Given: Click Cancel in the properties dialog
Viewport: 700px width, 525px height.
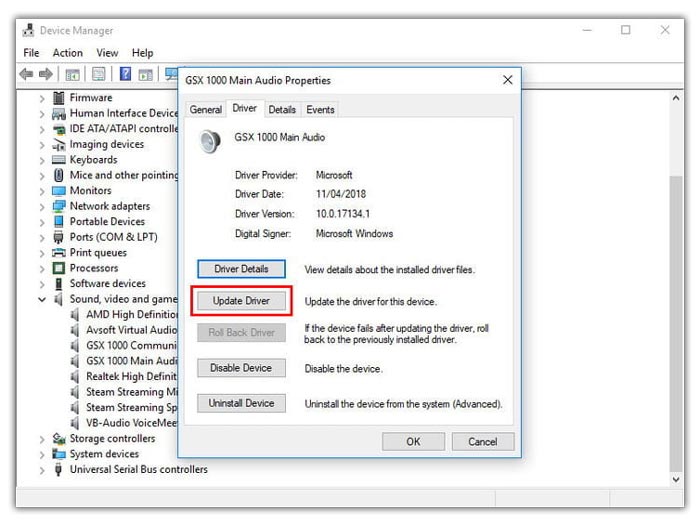Looking at the screenshot, I should [483, 442].
